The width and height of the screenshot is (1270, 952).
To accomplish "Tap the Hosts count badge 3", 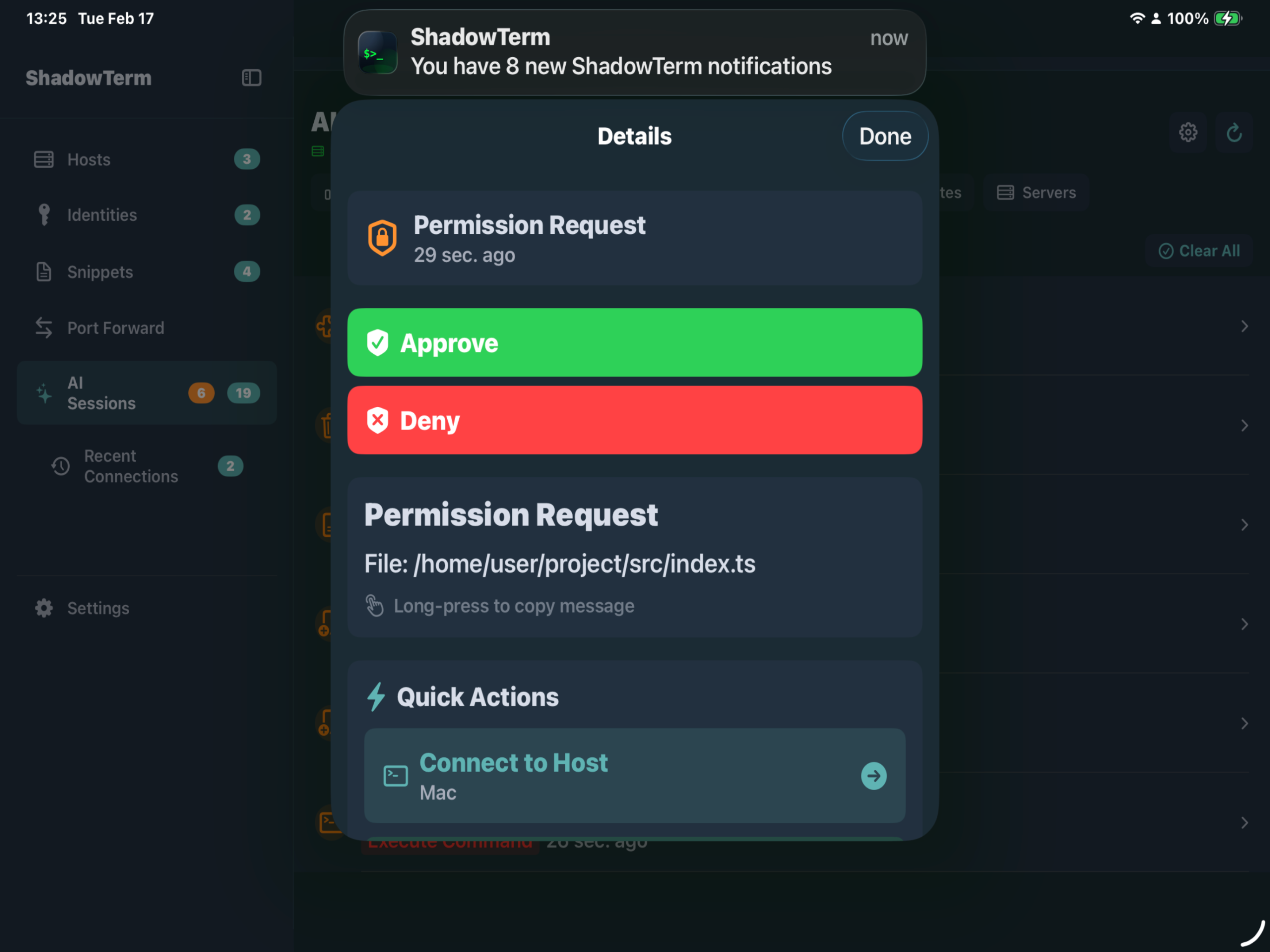I will pos(247,159).
